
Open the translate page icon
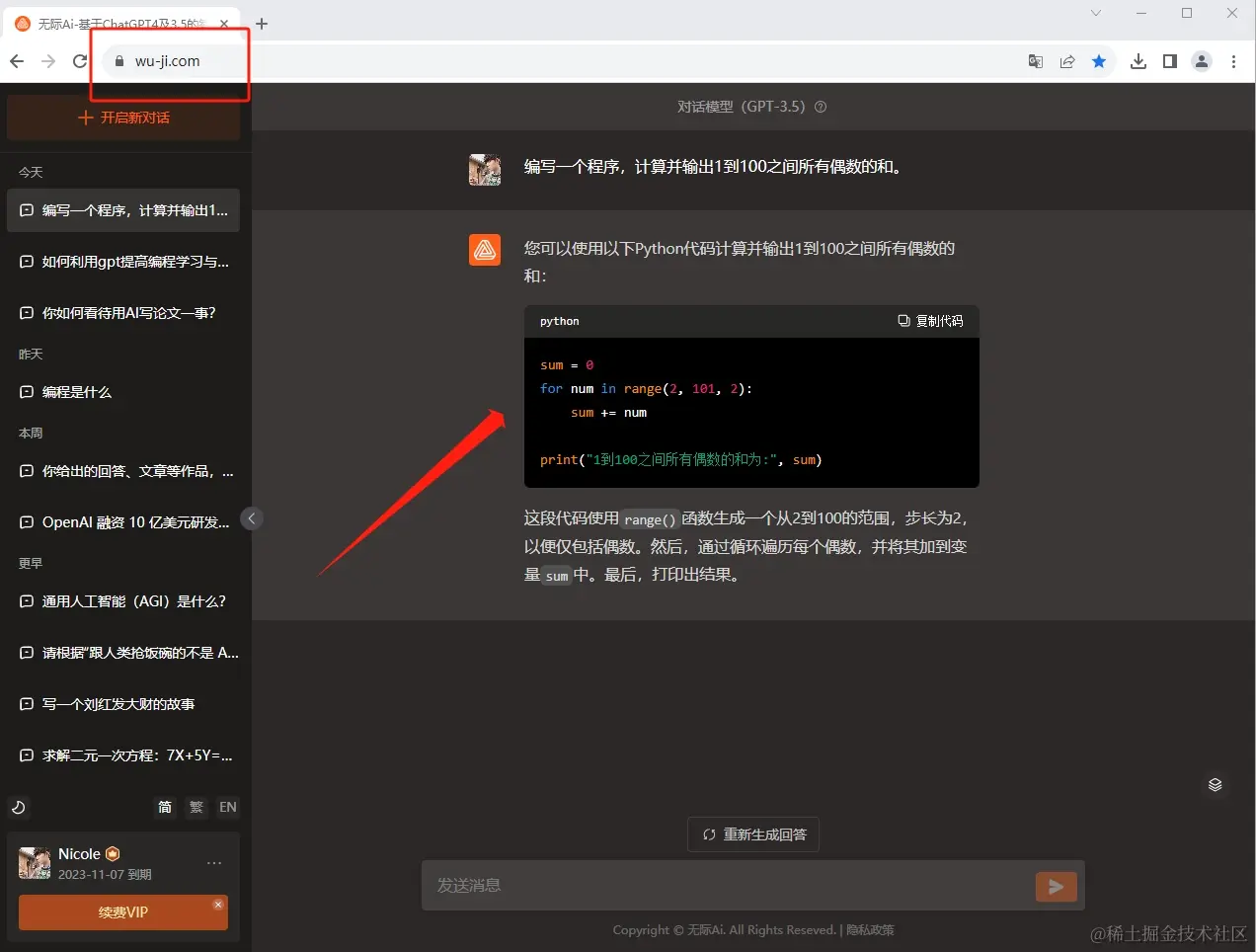tap(1036, 61)
